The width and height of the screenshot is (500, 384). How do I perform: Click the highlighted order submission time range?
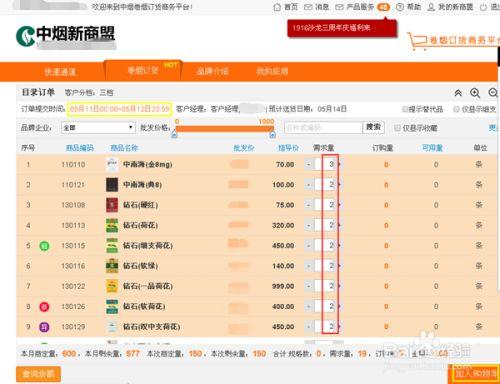(x=119, y=109)
